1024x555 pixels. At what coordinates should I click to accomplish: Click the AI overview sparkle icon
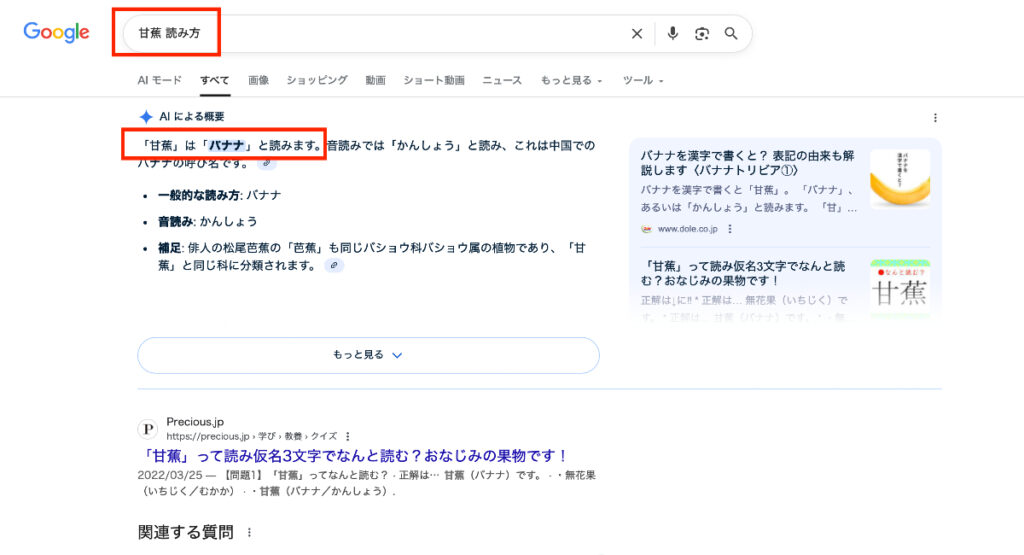146,117
